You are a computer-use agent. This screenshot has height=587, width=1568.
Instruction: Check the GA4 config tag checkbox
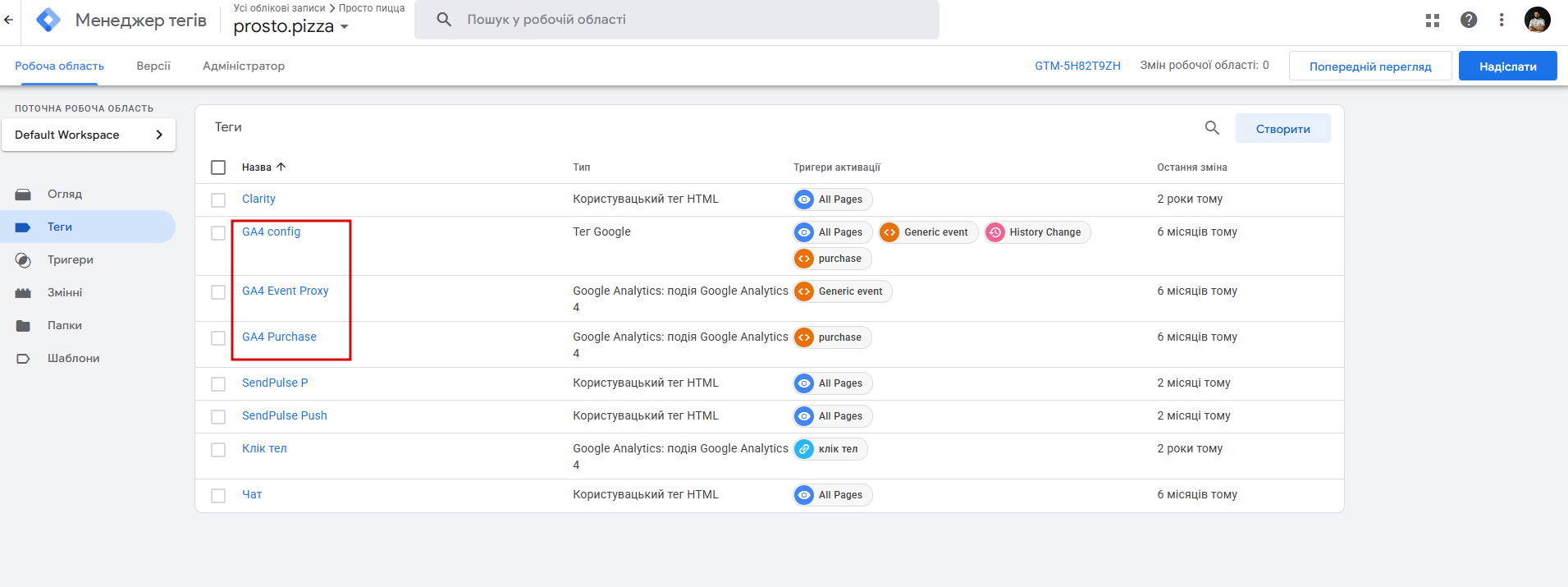pyautogui.click(x=218, y=233)
